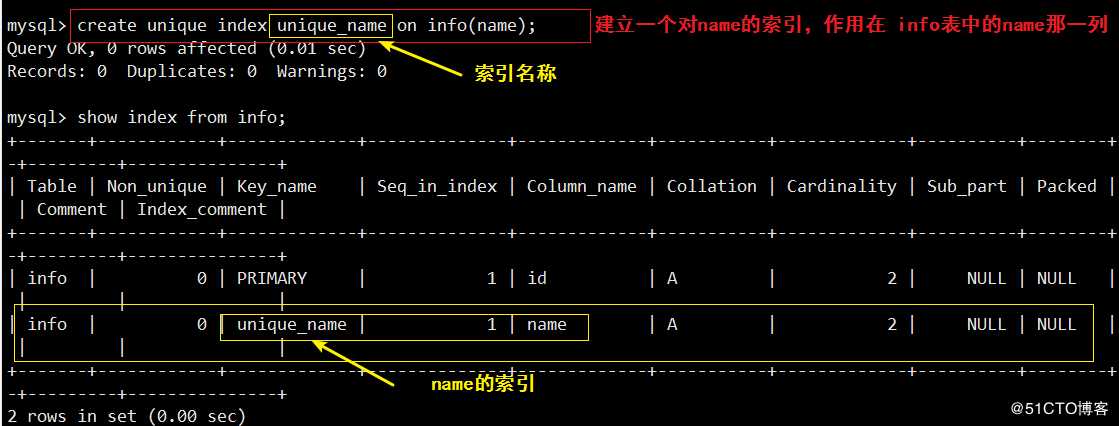Click the 'id' column name cell
This screenshot has height=426, width=1119.
[x=537, y=278]
